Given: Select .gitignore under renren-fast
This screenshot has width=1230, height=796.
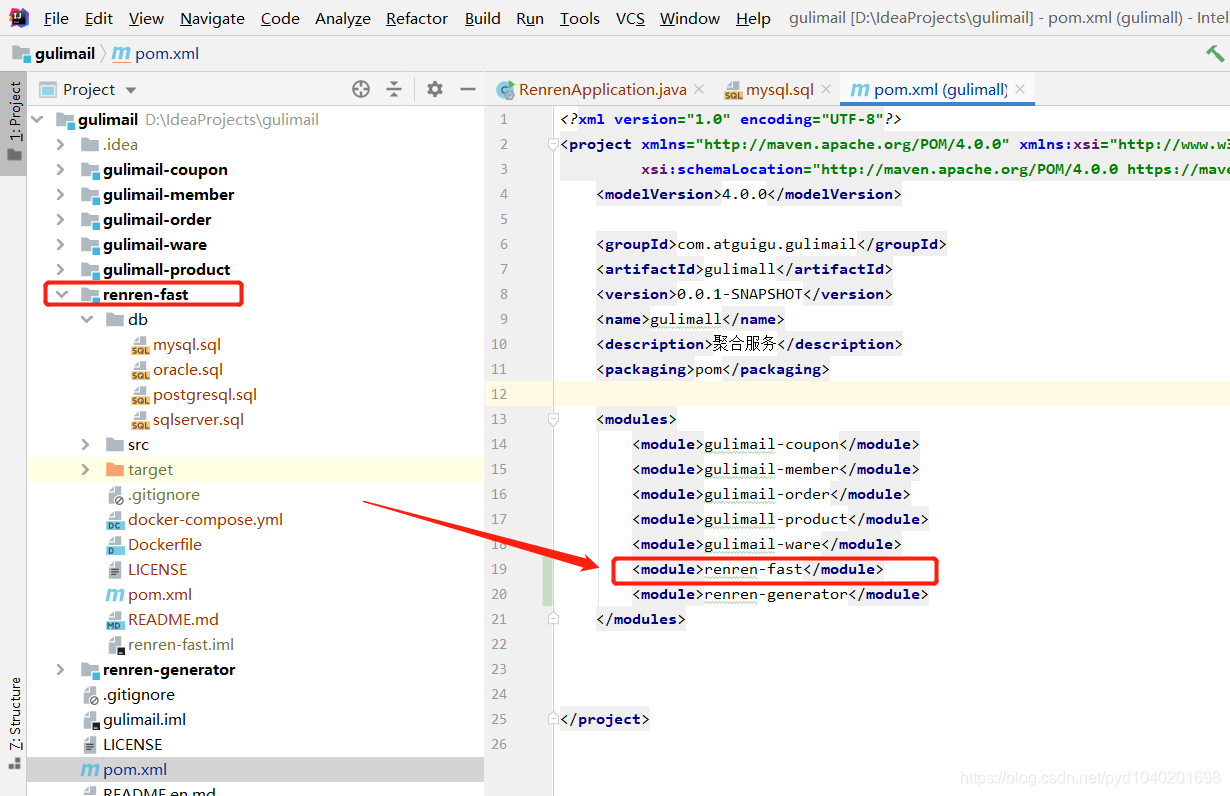Looking at the screenshot, I should click(x=163, y=495).
